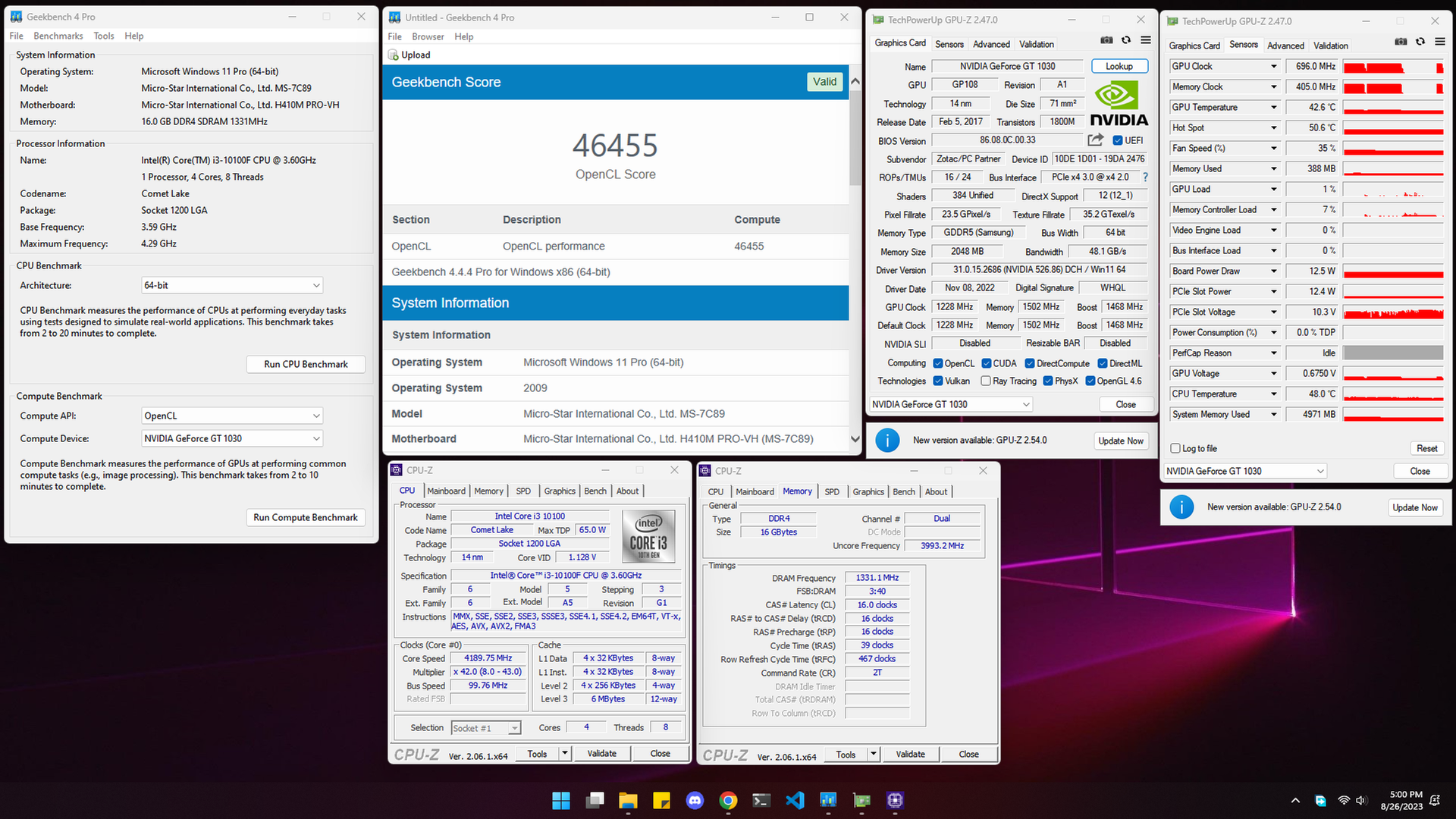The width and height of the screenshot is (1456, 819).
Task: Switch to Validation tab in GPU-Z Sensors window
Action: pos(1331,45)
